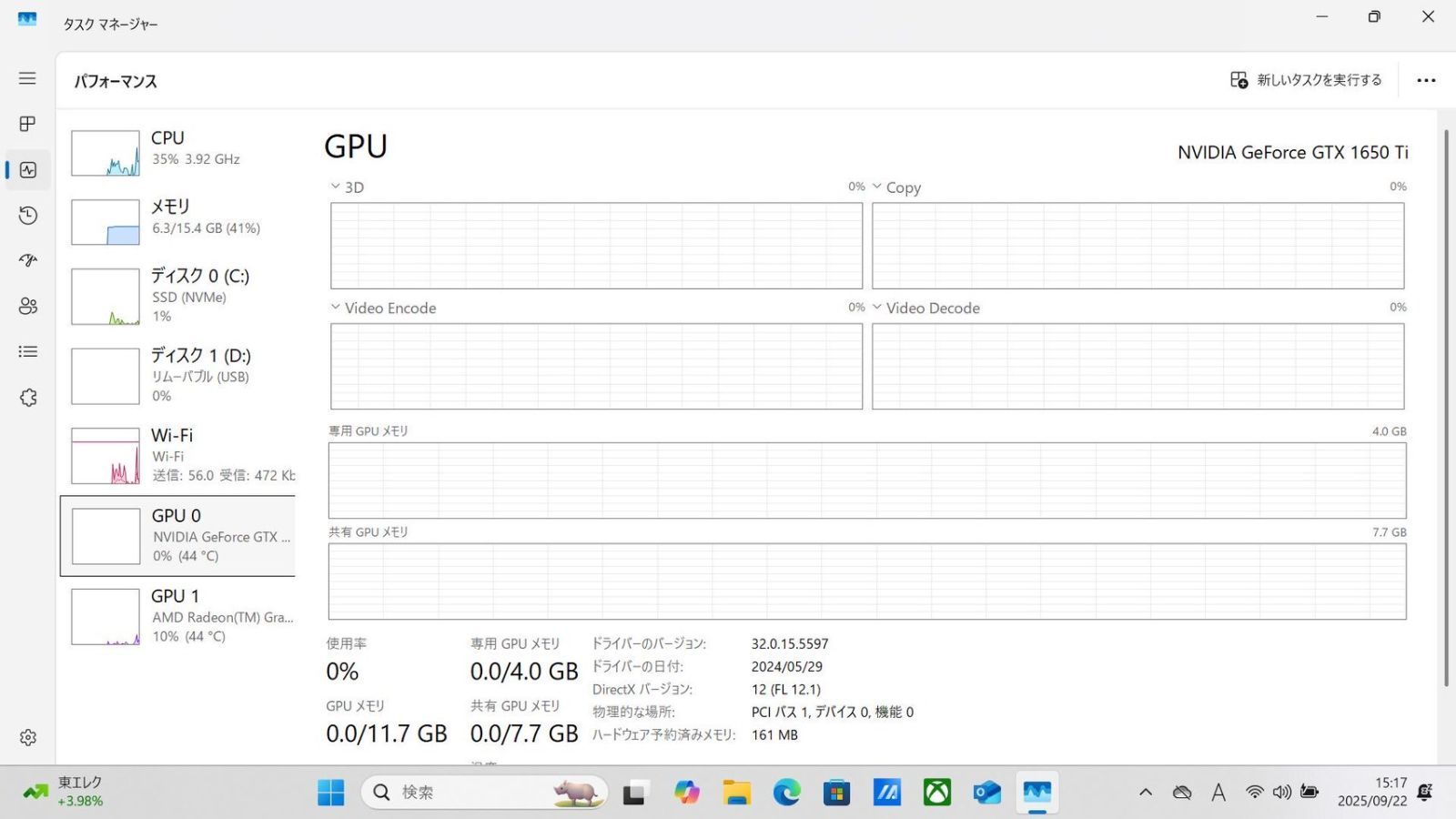The width and height of the screenshot is (1456, 819).
Task: Open the Processes page icon
Action: 27,124
